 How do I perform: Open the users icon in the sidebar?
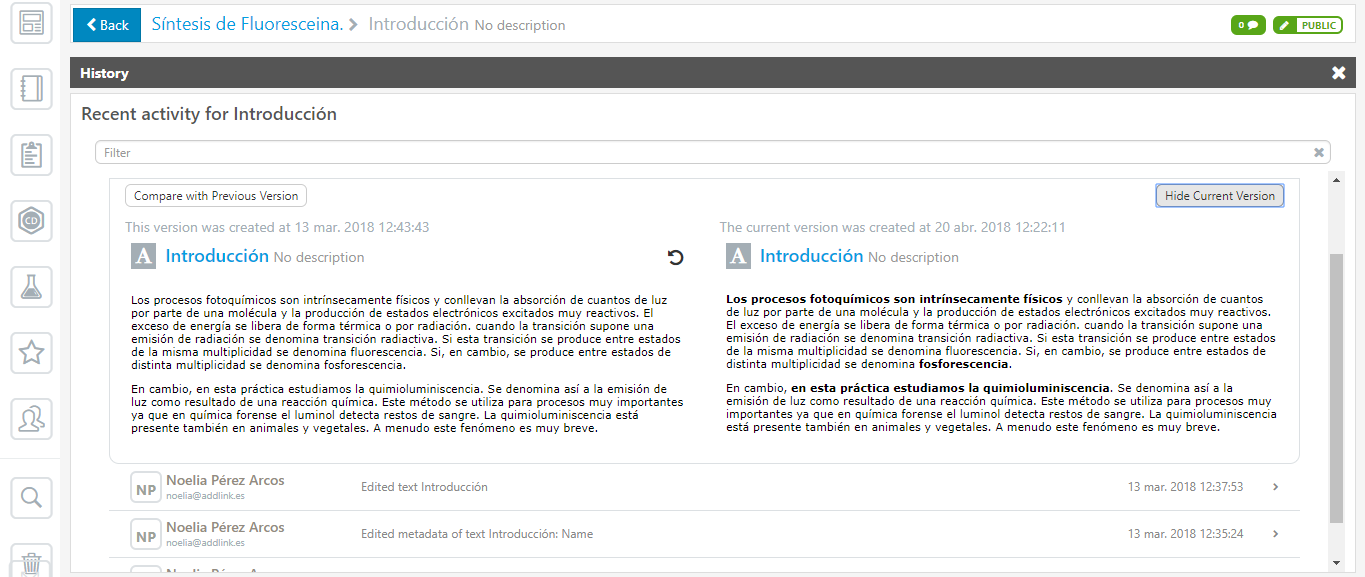pyautogui.click(x=31, y=418)
